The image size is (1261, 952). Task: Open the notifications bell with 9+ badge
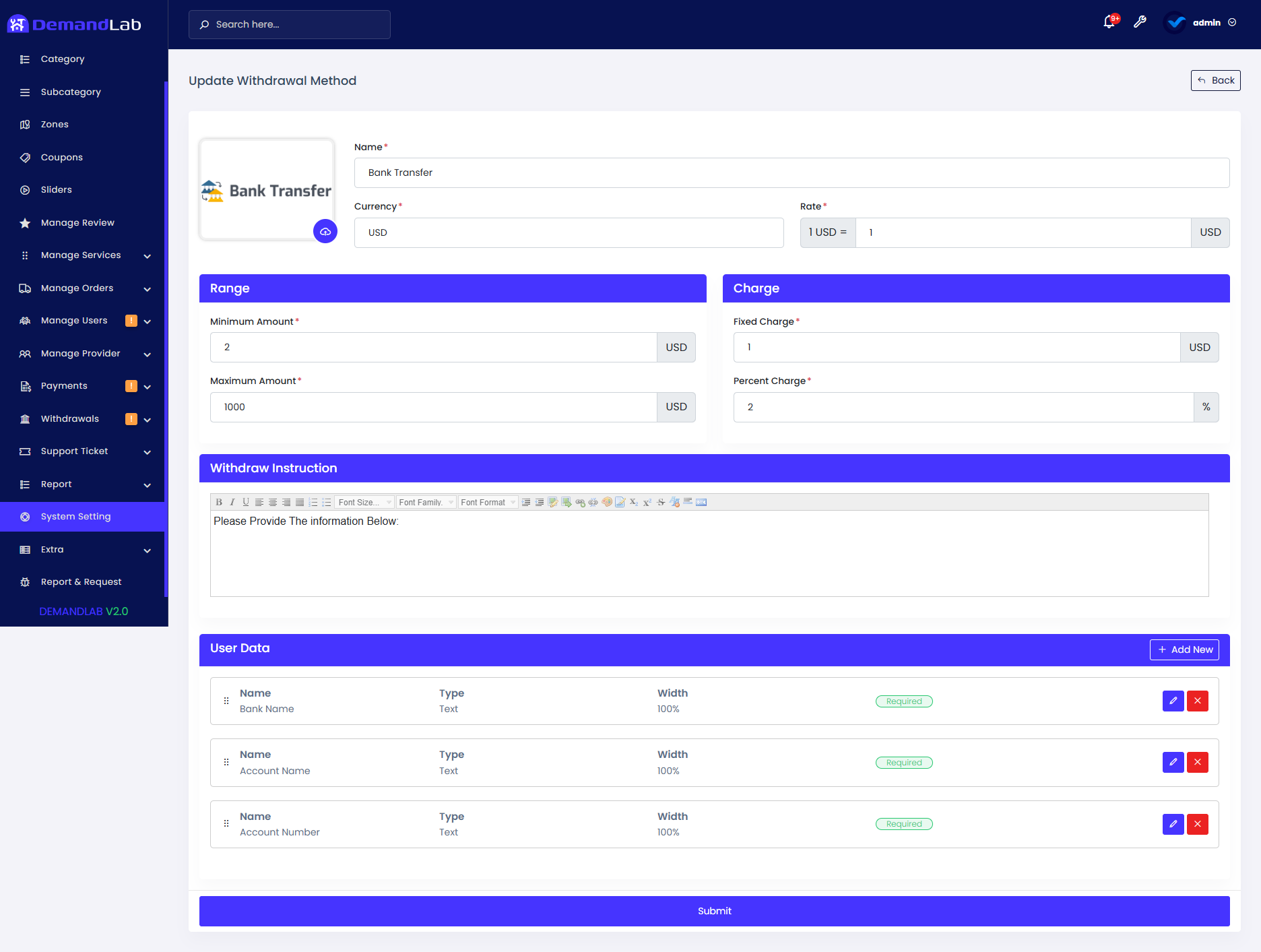pos(1108,22)
